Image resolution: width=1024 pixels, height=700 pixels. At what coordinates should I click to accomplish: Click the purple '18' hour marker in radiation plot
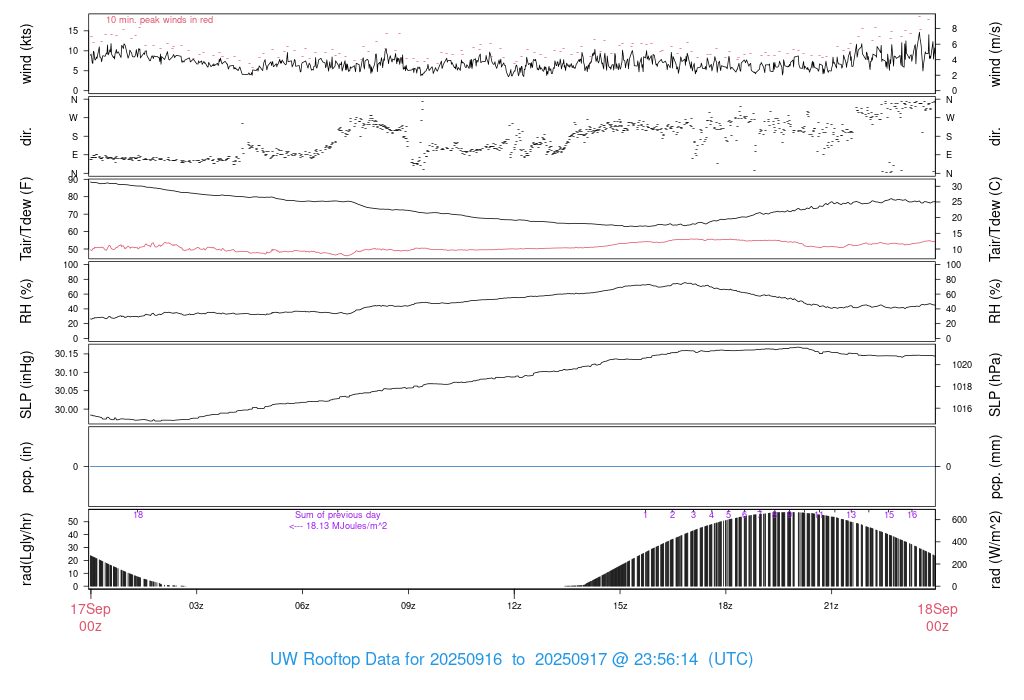coord(138,515)
